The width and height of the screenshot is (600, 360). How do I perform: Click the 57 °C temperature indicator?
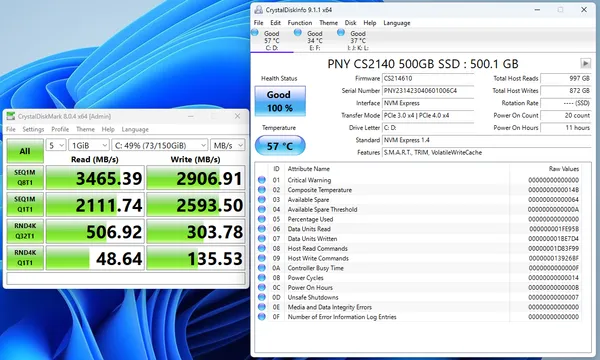click(x=280, y=146)
